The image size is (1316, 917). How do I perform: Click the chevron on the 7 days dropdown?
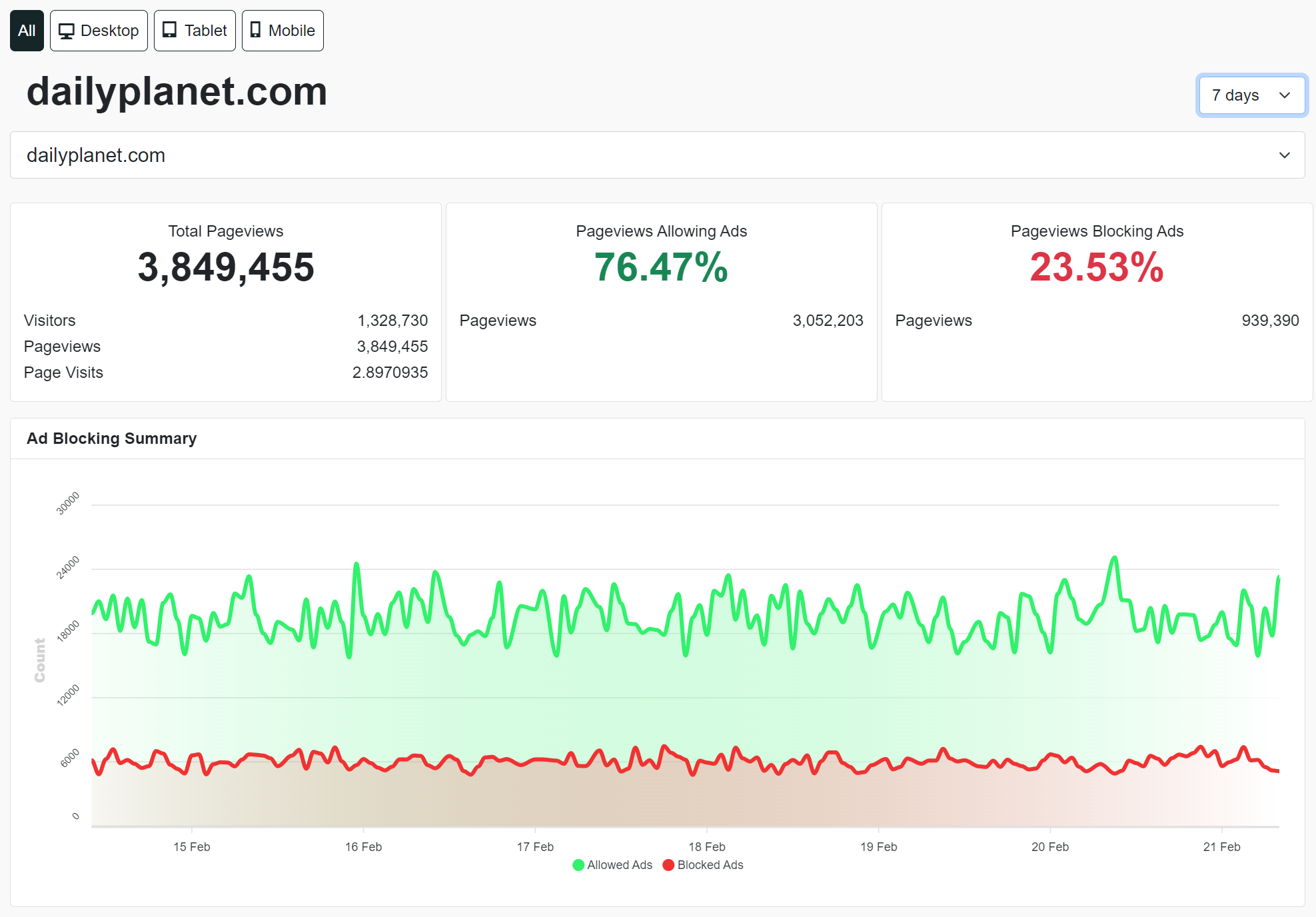(1285, 95)
